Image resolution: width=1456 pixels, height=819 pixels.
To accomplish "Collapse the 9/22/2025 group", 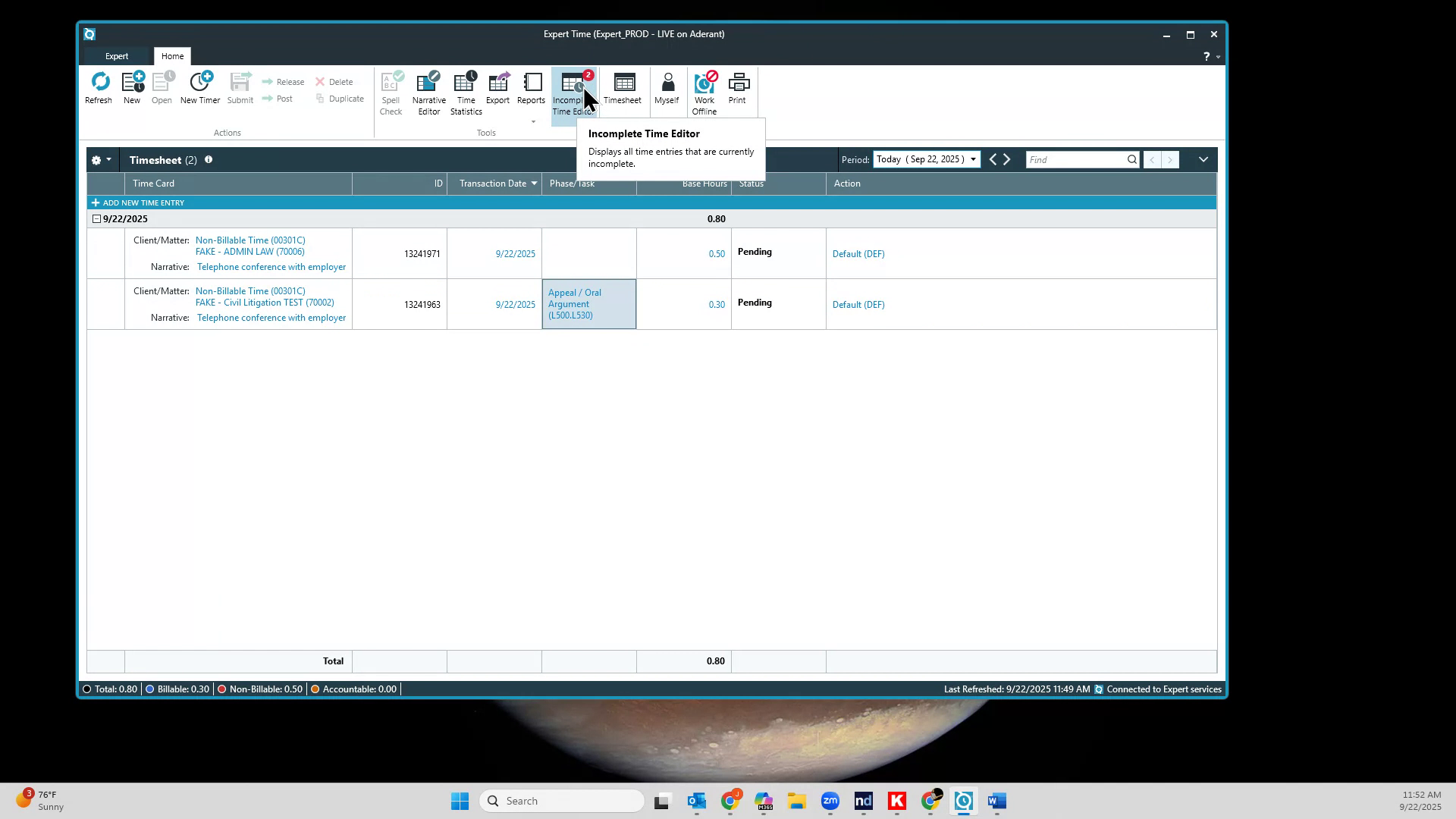I will pyautogui.click(x=97, y=218).
